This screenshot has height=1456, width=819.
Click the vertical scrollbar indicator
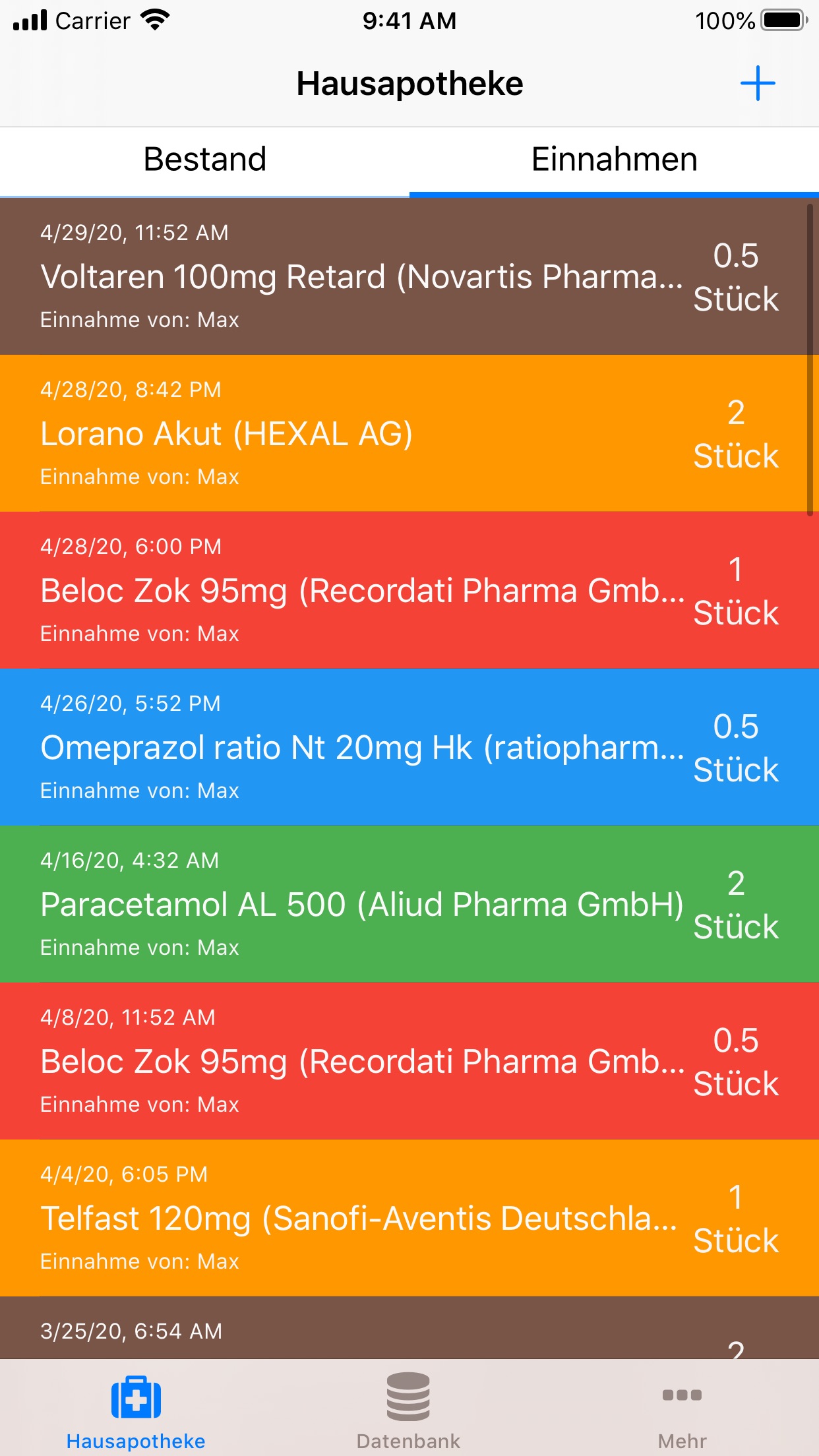point(810,360)
